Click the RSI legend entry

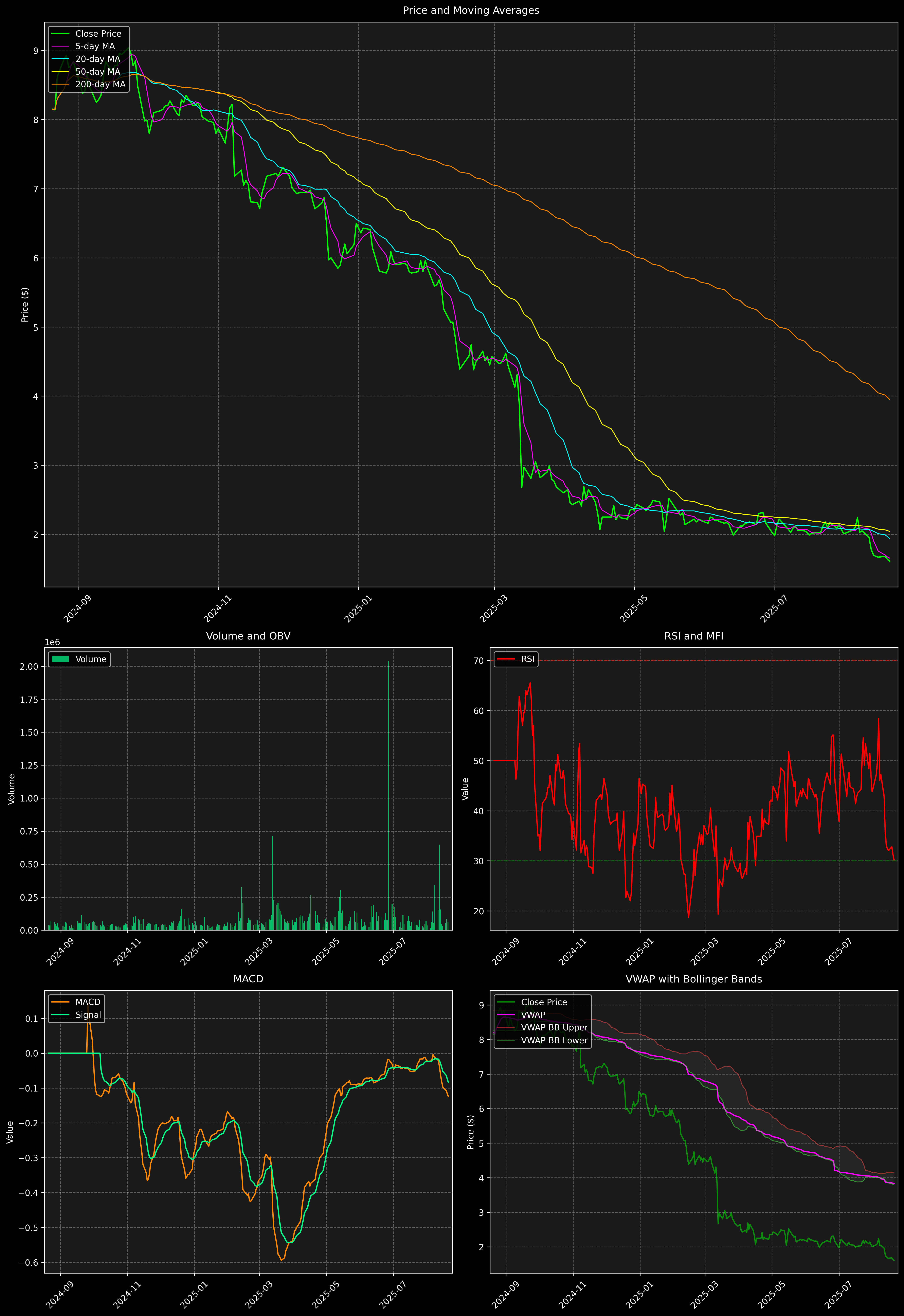[x=527, y=659]
